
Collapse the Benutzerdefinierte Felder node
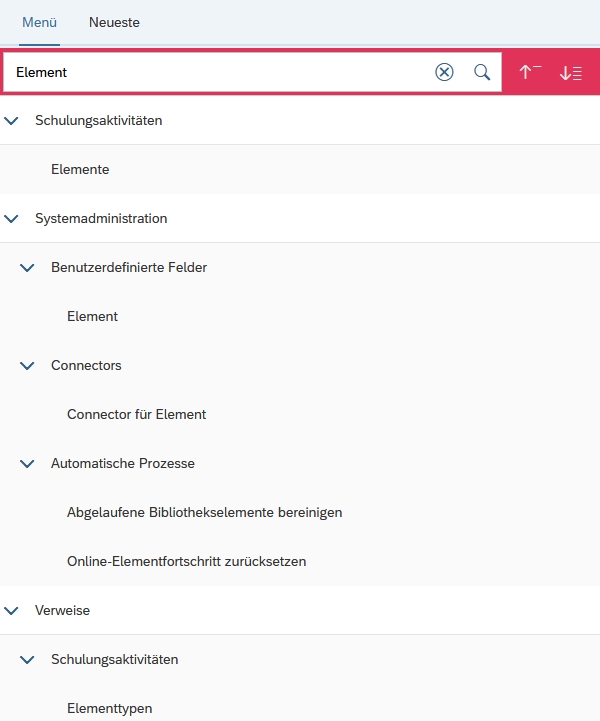pyautogui.click(x=28, y=267)
